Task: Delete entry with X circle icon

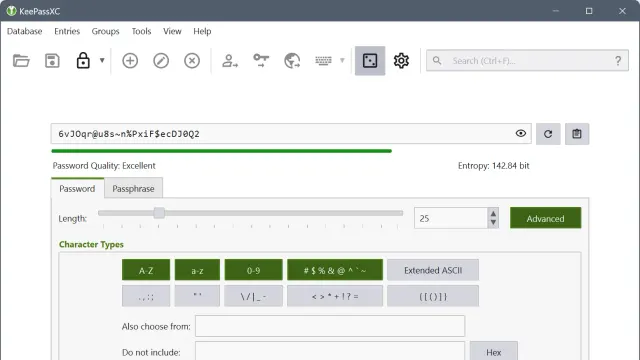Action: point(192,61)
